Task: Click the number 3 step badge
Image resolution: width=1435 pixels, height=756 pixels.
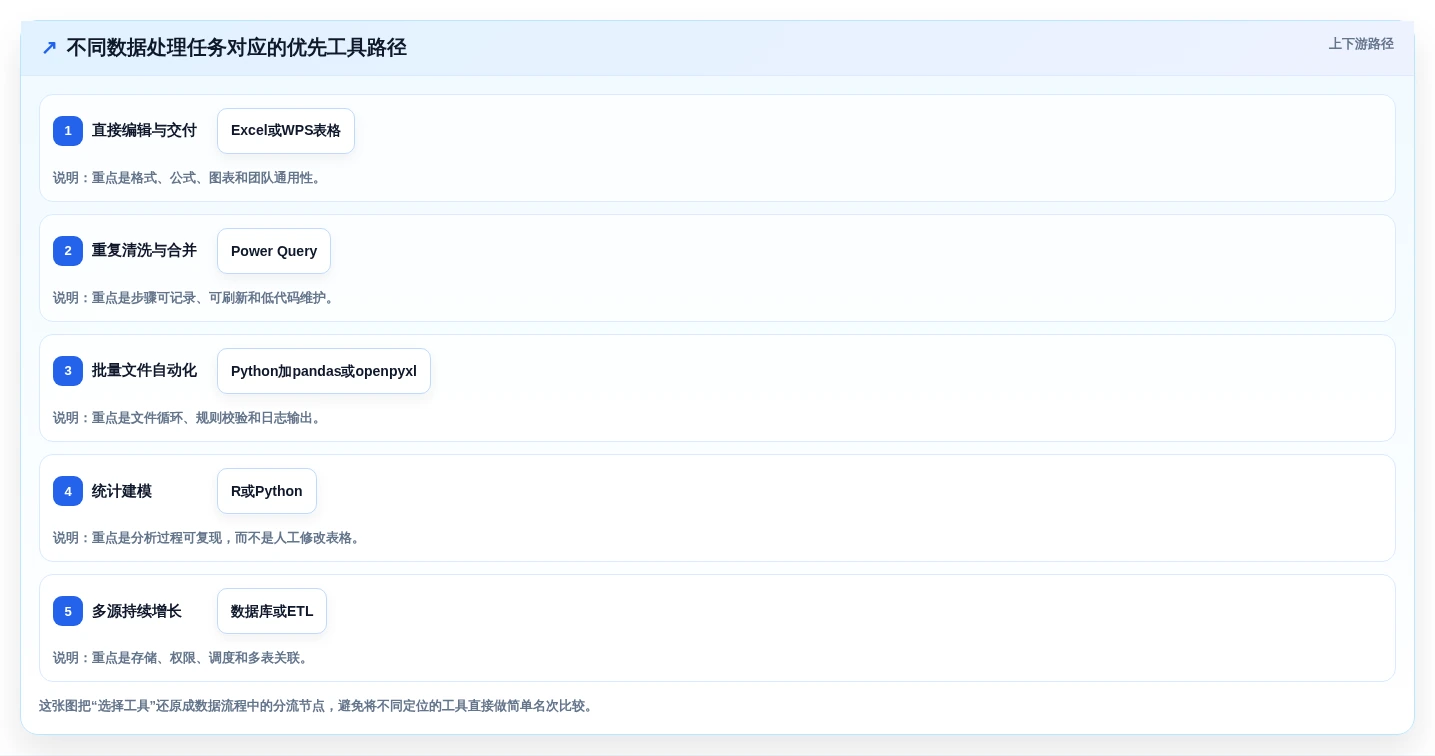Action: [68, 371]
